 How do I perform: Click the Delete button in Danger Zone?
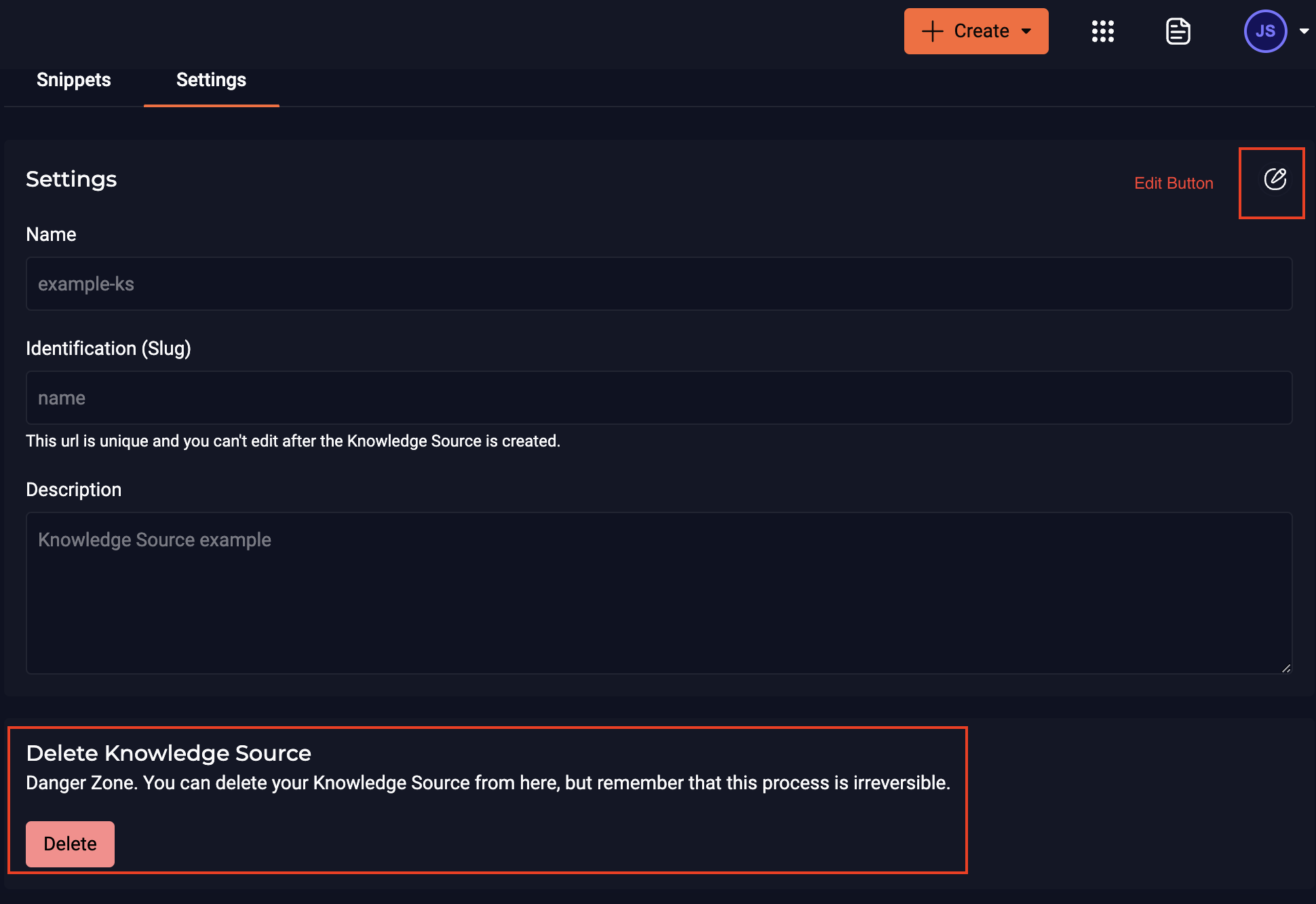[x=70, y=843]
